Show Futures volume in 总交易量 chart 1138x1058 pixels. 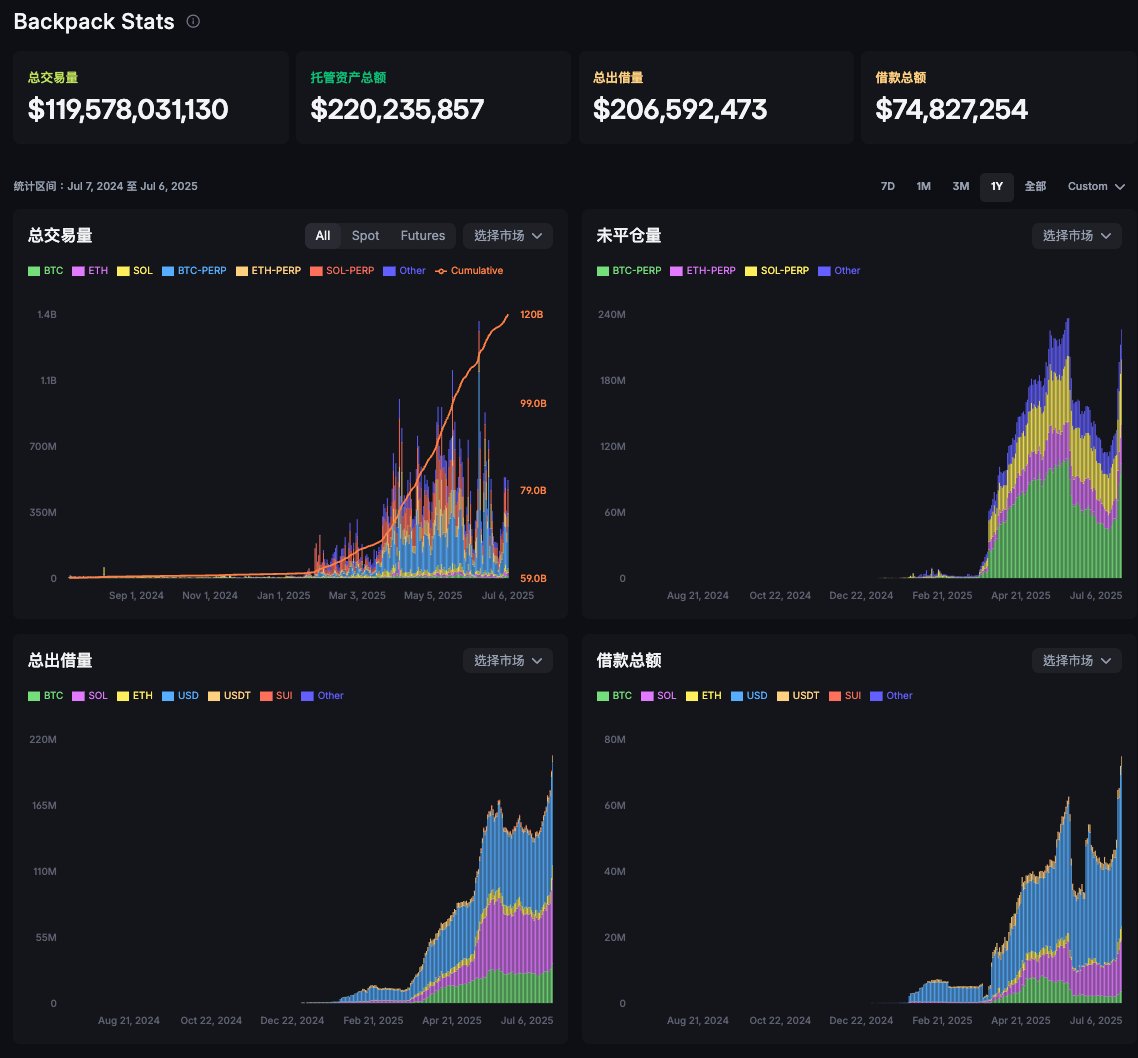click(x=422, y=236)
